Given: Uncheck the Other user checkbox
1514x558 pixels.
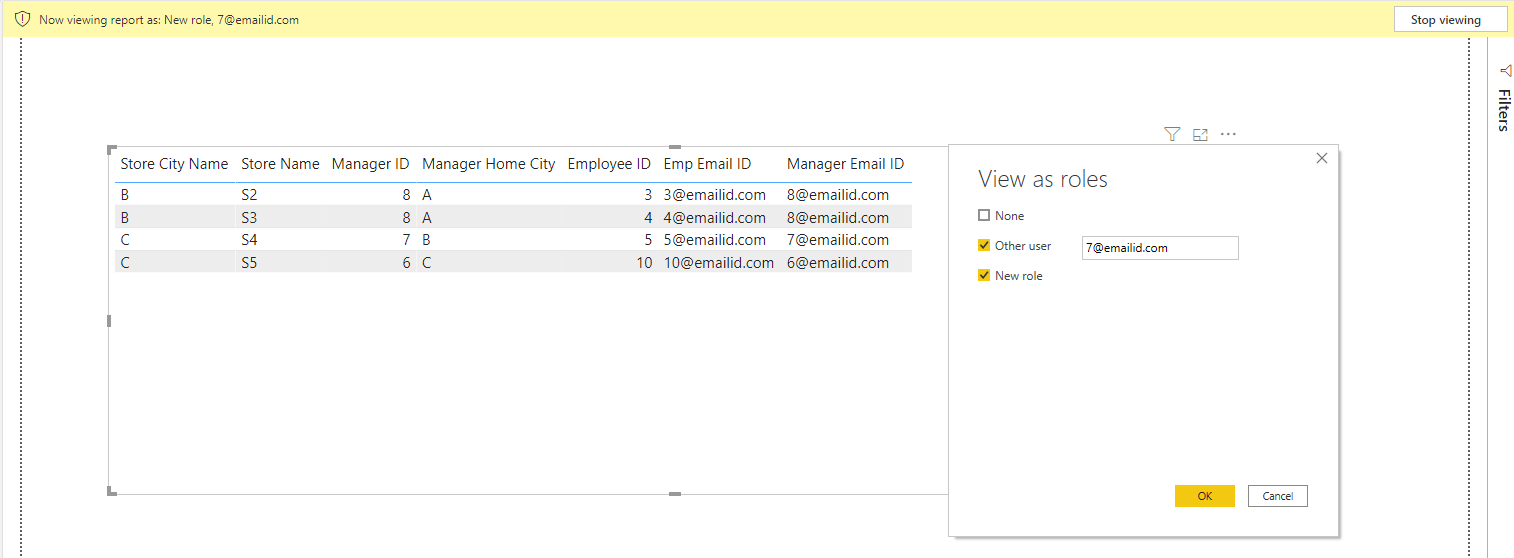Looking at the screenshot, I should coord(984,245).
